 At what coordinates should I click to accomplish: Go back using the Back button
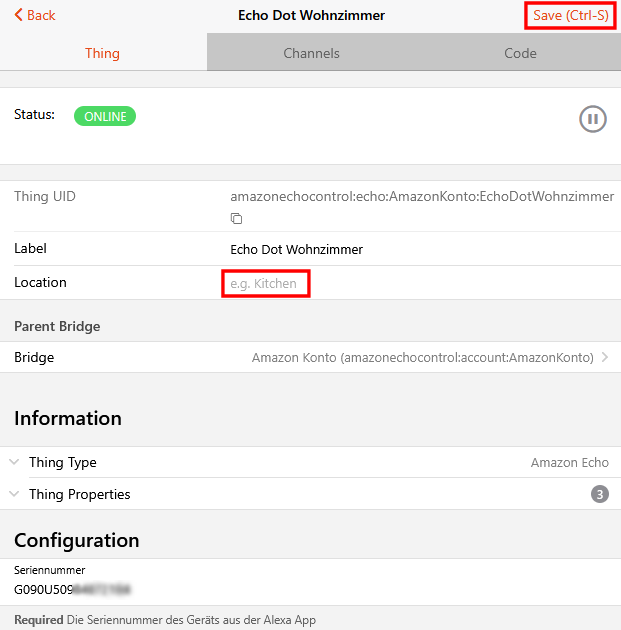coord(35,15)
